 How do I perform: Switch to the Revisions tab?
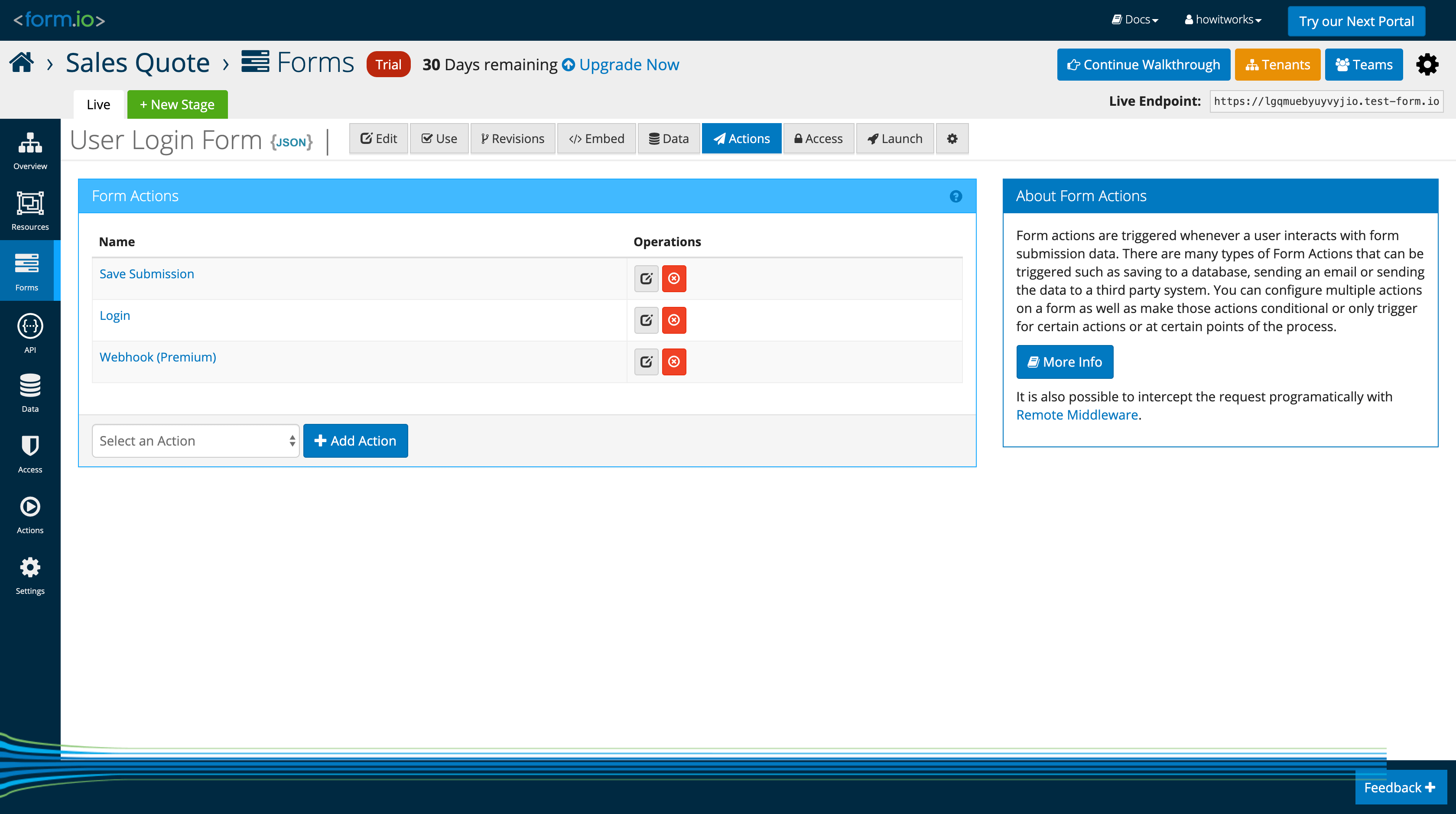[x=513, y=139]
